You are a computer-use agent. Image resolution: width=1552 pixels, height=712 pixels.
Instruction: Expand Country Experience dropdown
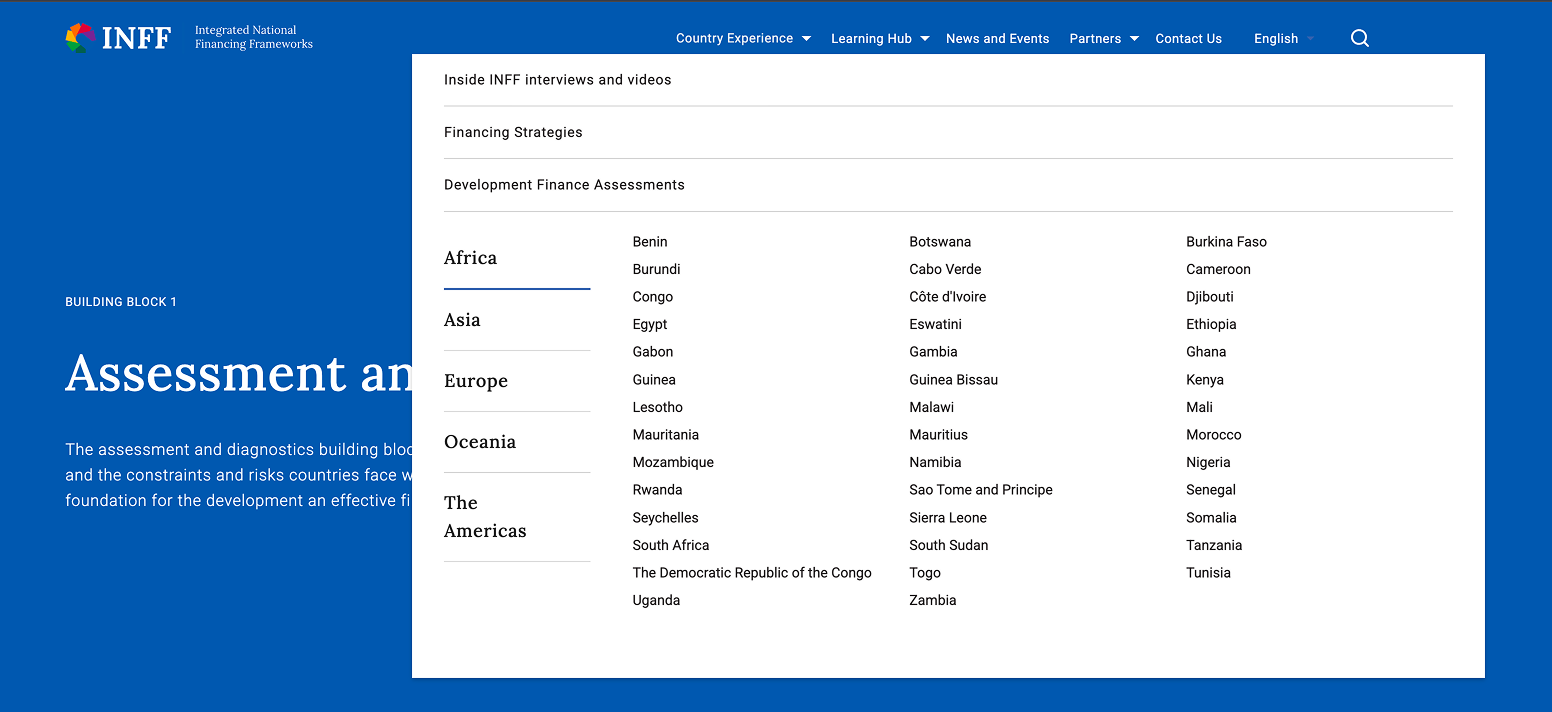click(743, 38)
